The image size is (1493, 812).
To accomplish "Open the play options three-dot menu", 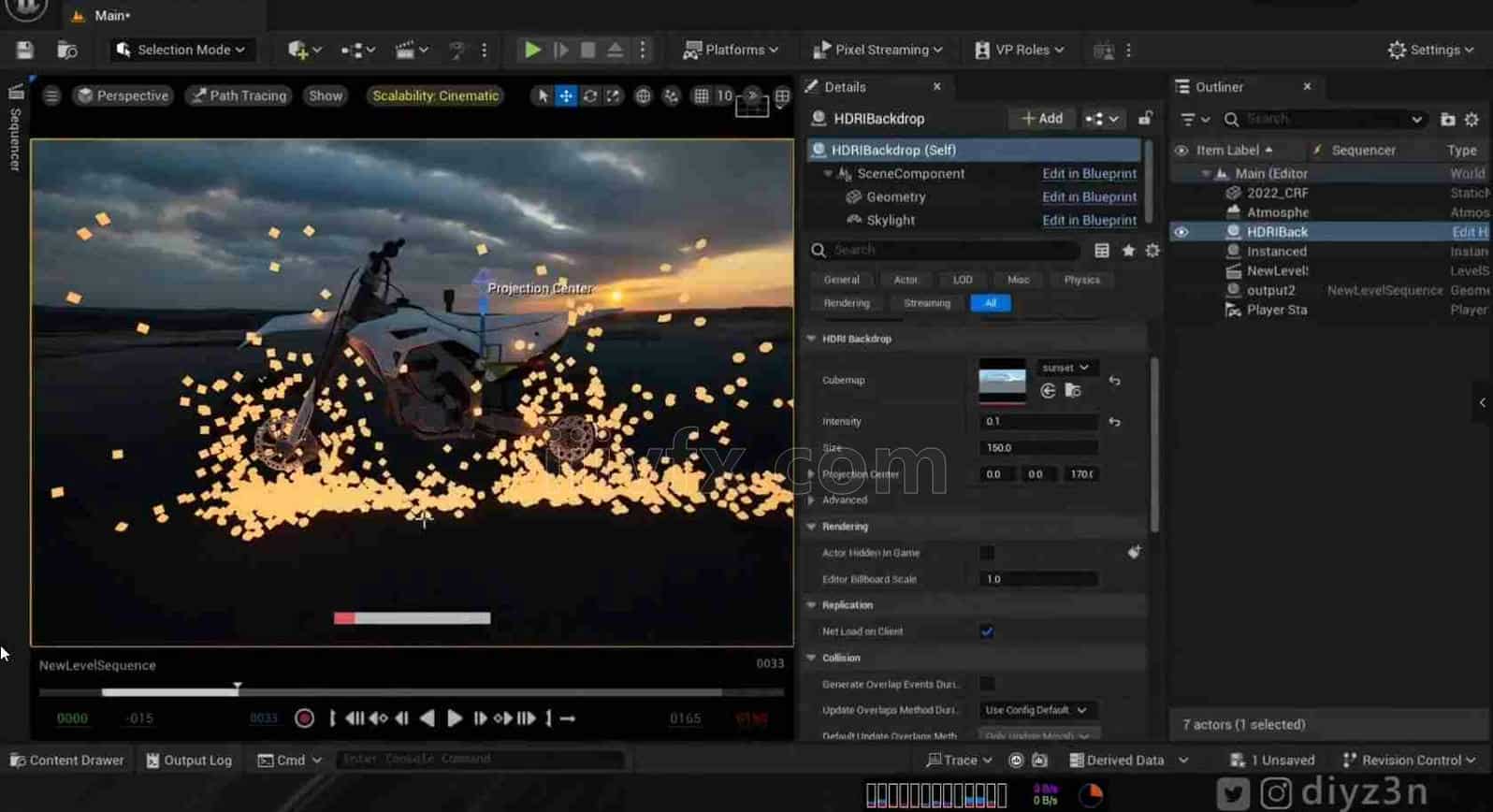I will [x=643, y=50].
